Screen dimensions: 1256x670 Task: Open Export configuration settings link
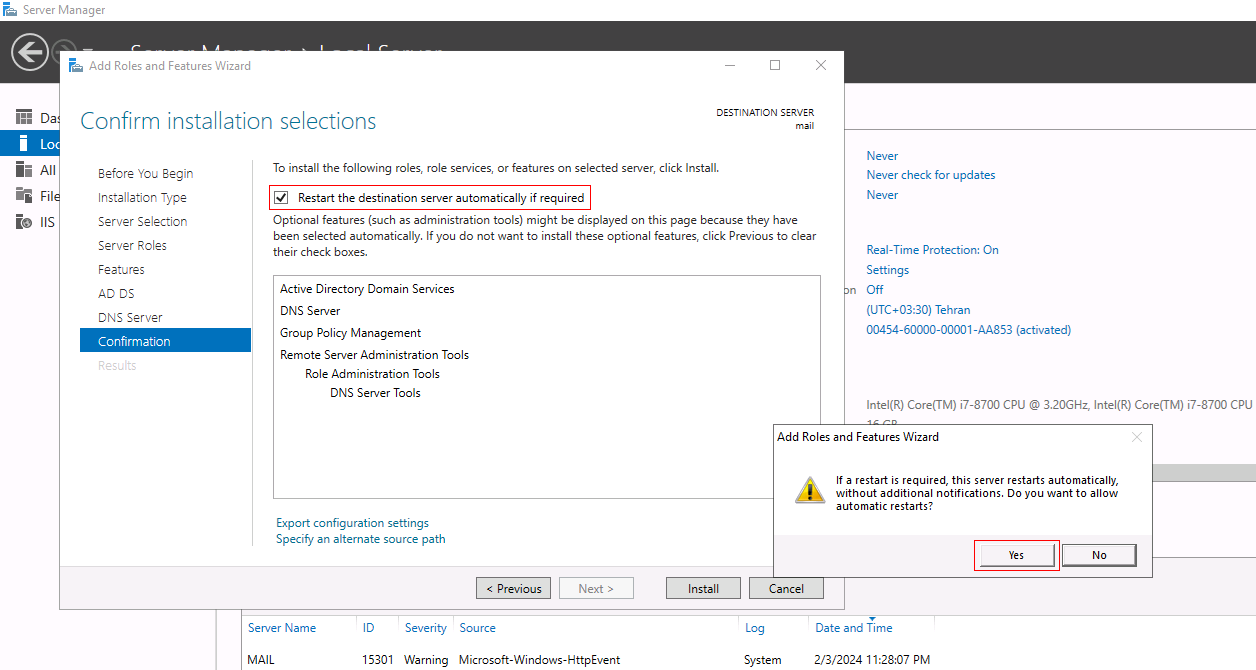click(352, 523)
